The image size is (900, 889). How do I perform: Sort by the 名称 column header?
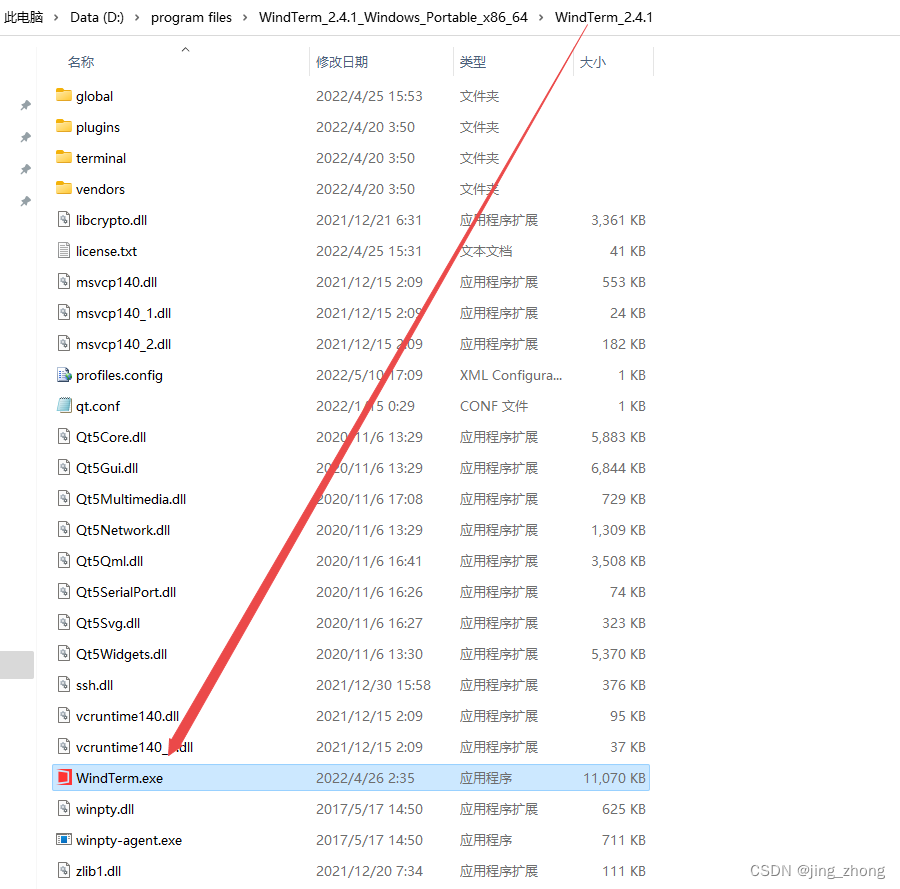(x=81, y=62)
